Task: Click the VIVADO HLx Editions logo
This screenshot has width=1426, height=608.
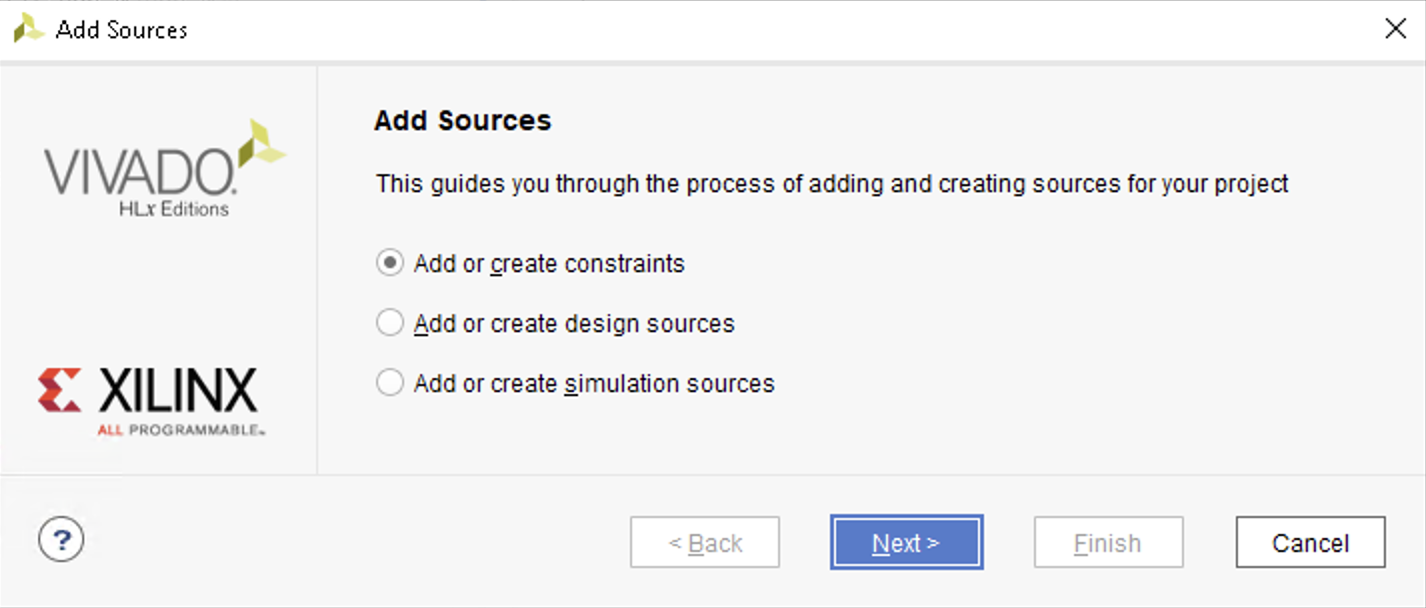Action: click(x=163, y=169)
